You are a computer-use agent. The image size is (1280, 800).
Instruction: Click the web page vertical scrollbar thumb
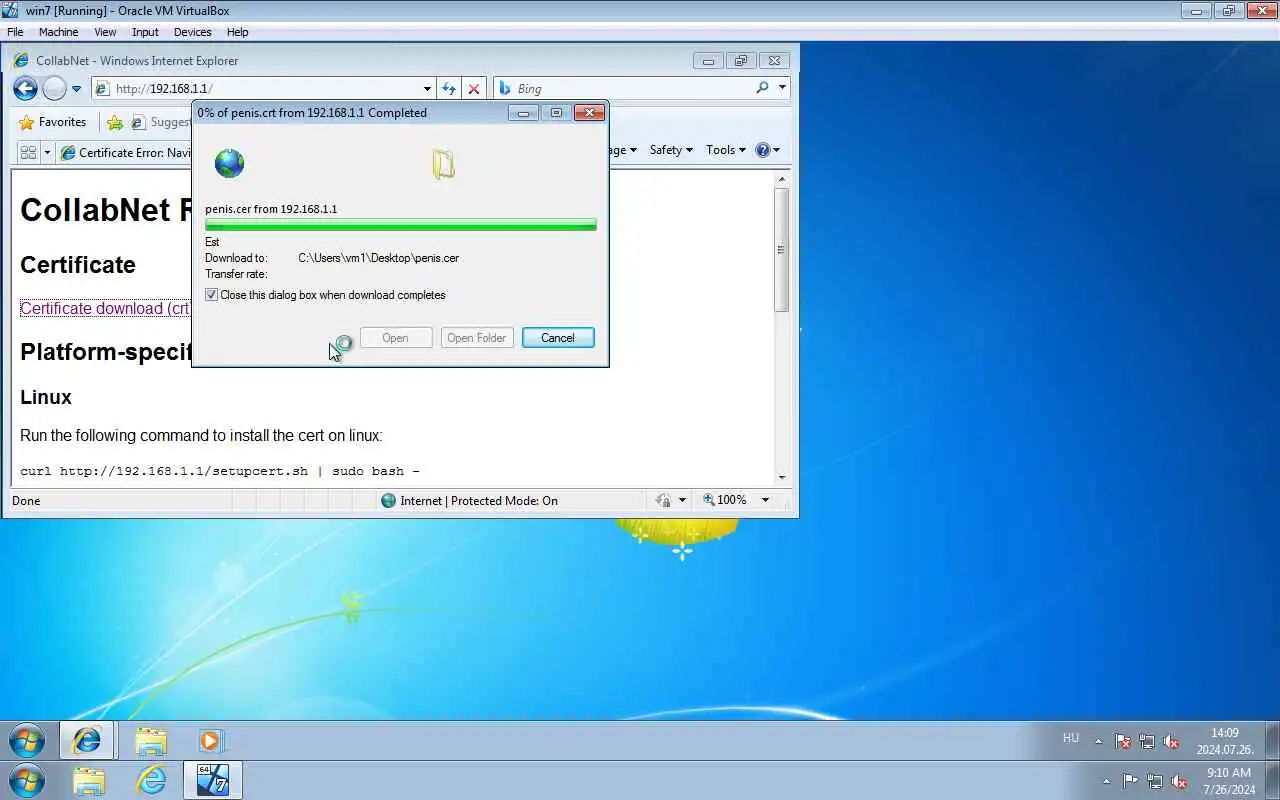pyautogui.click(x=782, y=249)
